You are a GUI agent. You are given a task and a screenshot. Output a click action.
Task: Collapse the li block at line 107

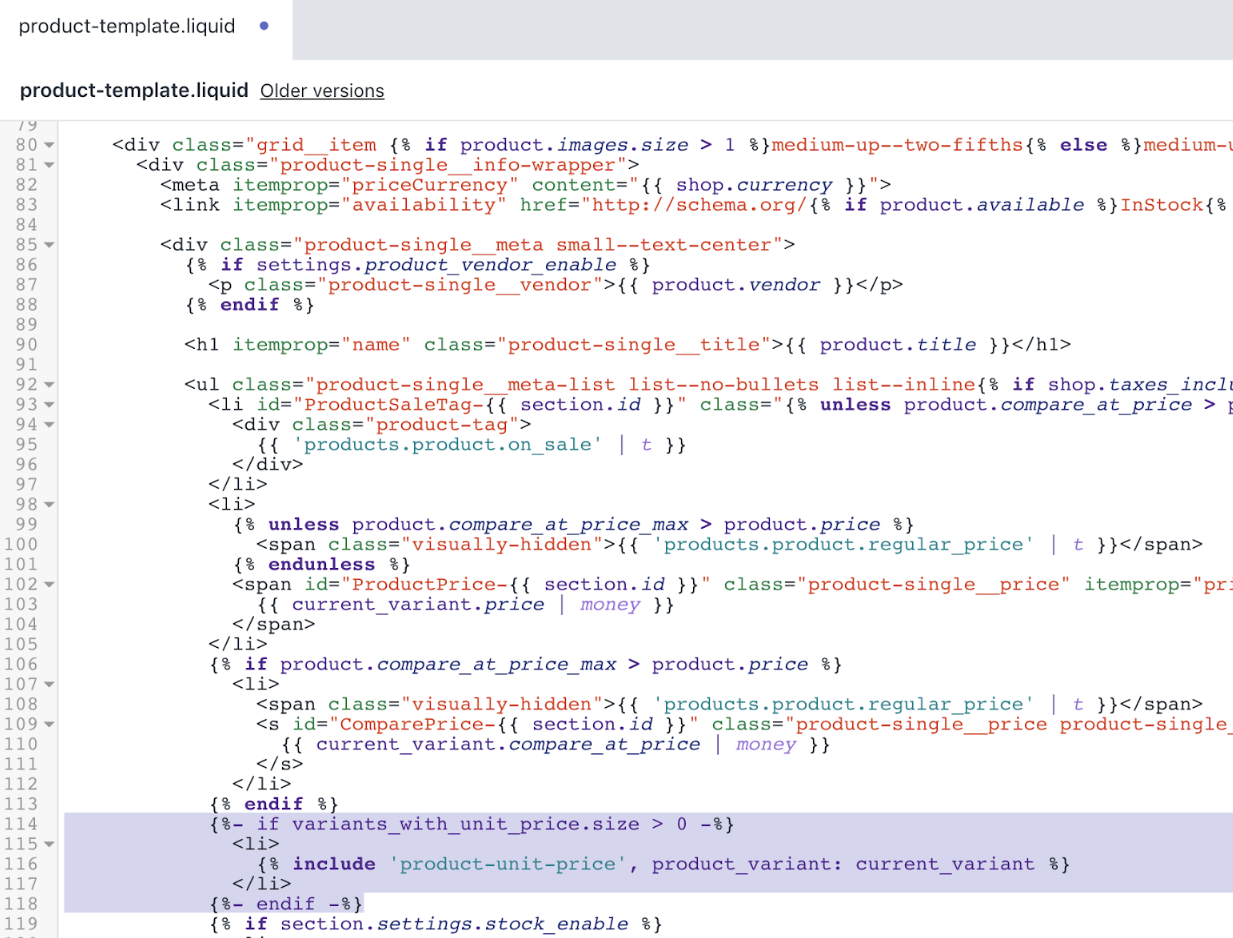tap(49, 684)
